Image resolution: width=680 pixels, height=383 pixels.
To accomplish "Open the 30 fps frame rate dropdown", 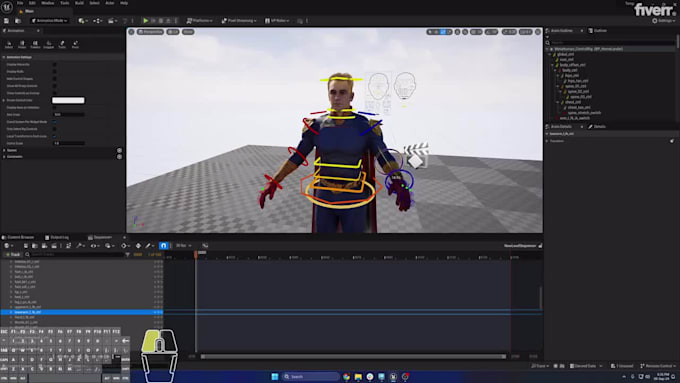I will click(183, 246).
